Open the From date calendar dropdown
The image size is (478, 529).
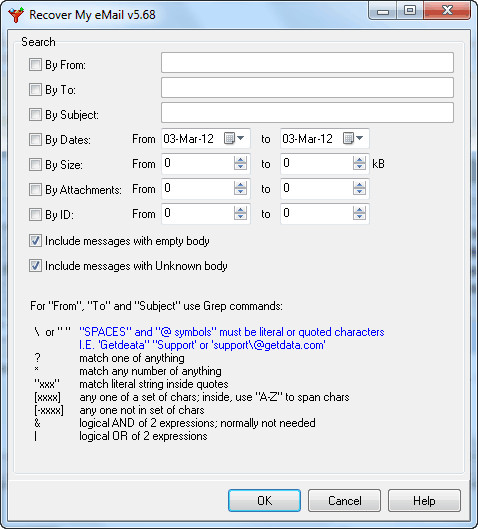(x=234, y=138)
